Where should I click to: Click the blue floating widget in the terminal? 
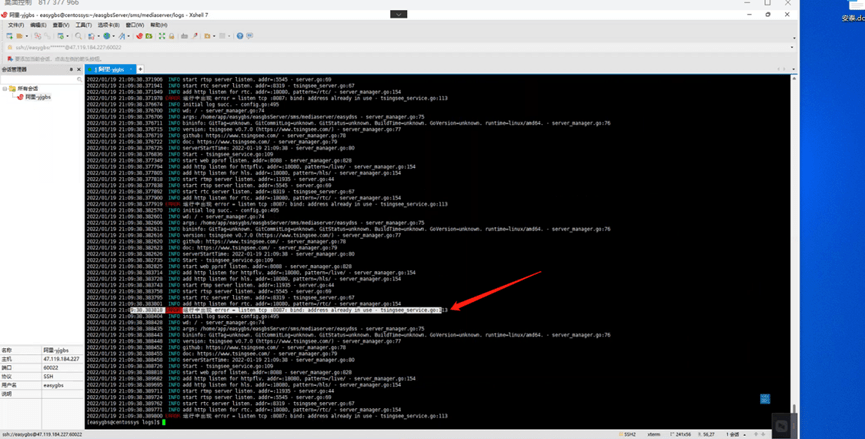[x=765, y=399]
